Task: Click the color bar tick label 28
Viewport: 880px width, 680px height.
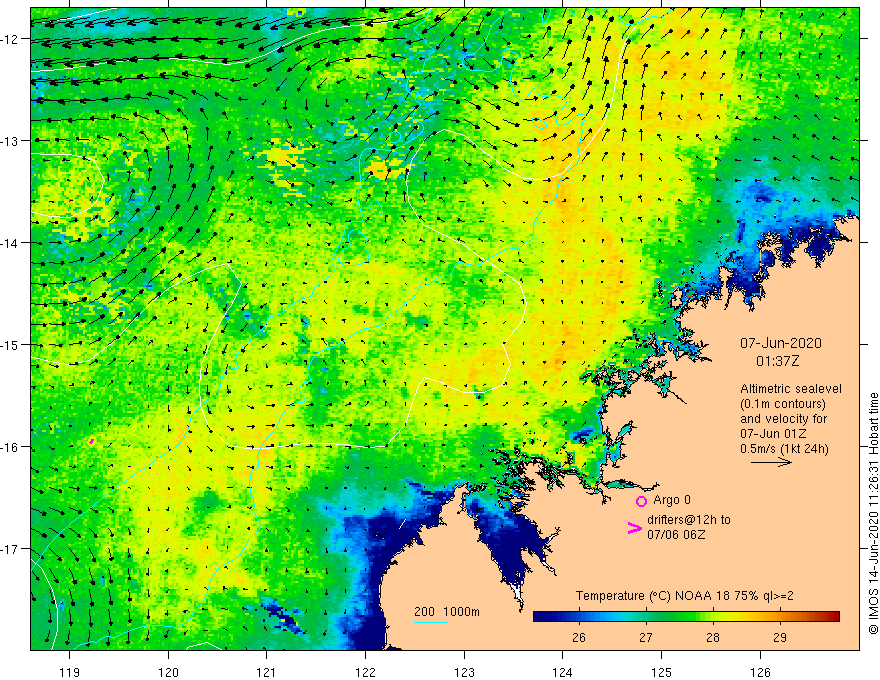Action: 713,637
